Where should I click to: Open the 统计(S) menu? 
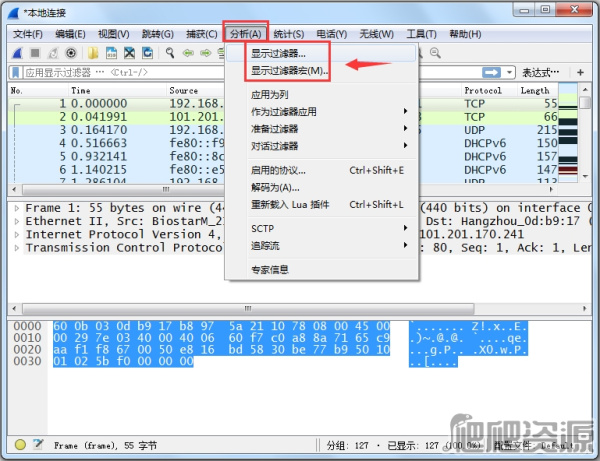pyautogui.click(x=289, y=34)
